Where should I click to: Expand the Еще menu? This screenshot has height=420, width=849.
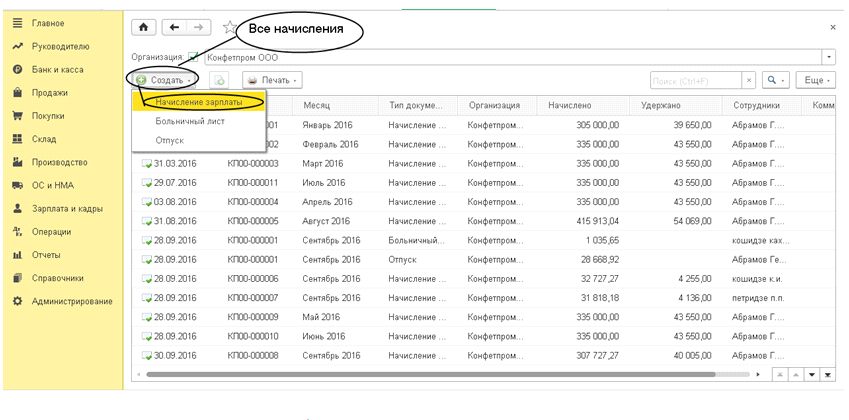click(x=815, y=79)
